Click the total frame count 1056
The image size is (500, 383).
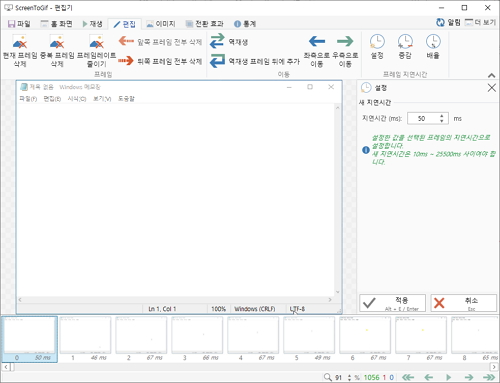(372, 377)
